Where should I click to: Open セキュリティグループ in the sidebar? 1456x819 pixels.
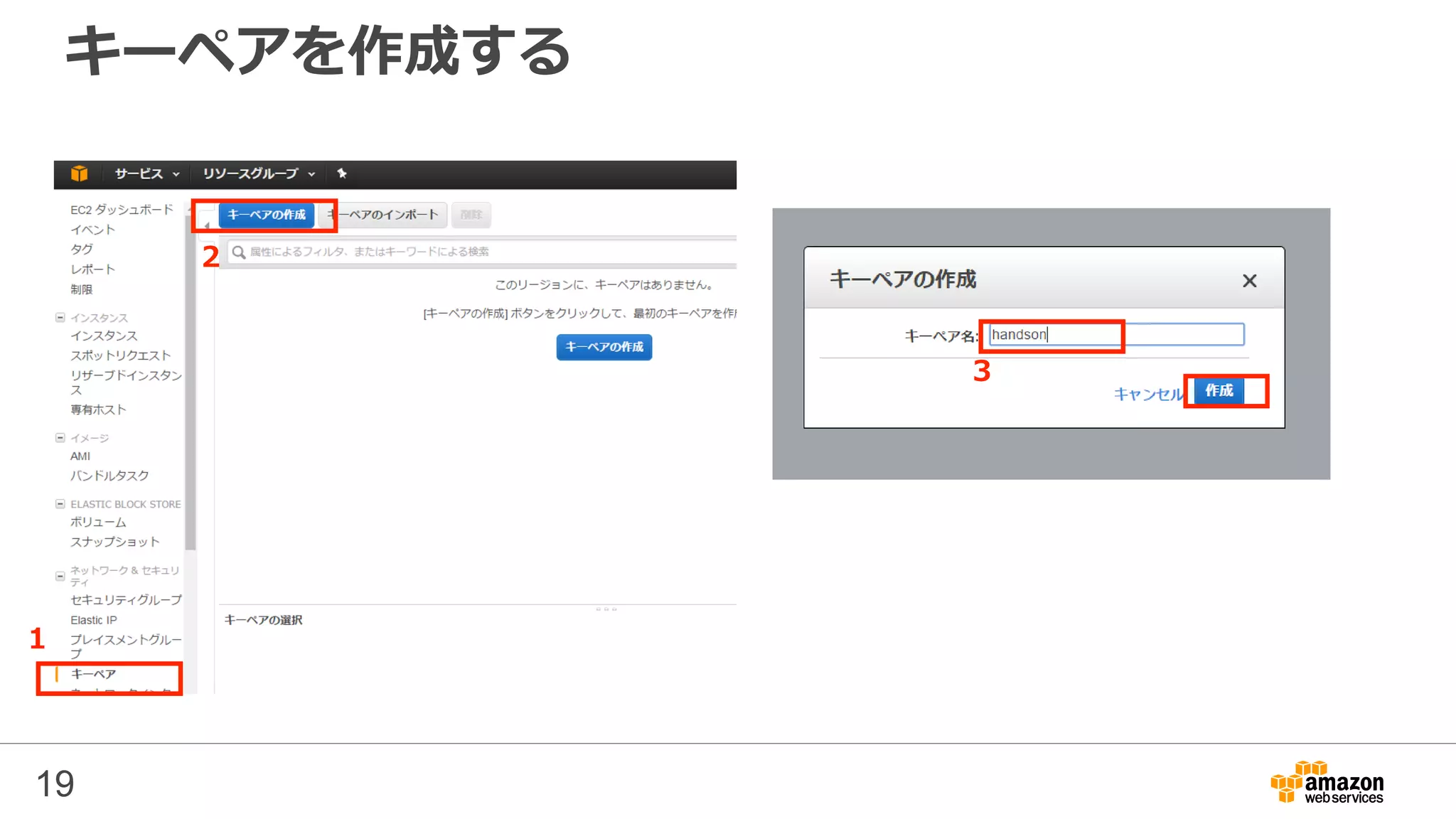126,600
